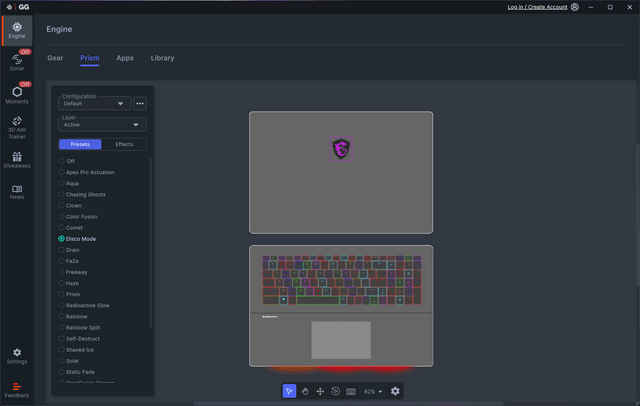This screenshot has width=640, height=406.
Task: Select the Apex Pro Actuation preset
Action: pyautogui.click(x=86, y=172)
